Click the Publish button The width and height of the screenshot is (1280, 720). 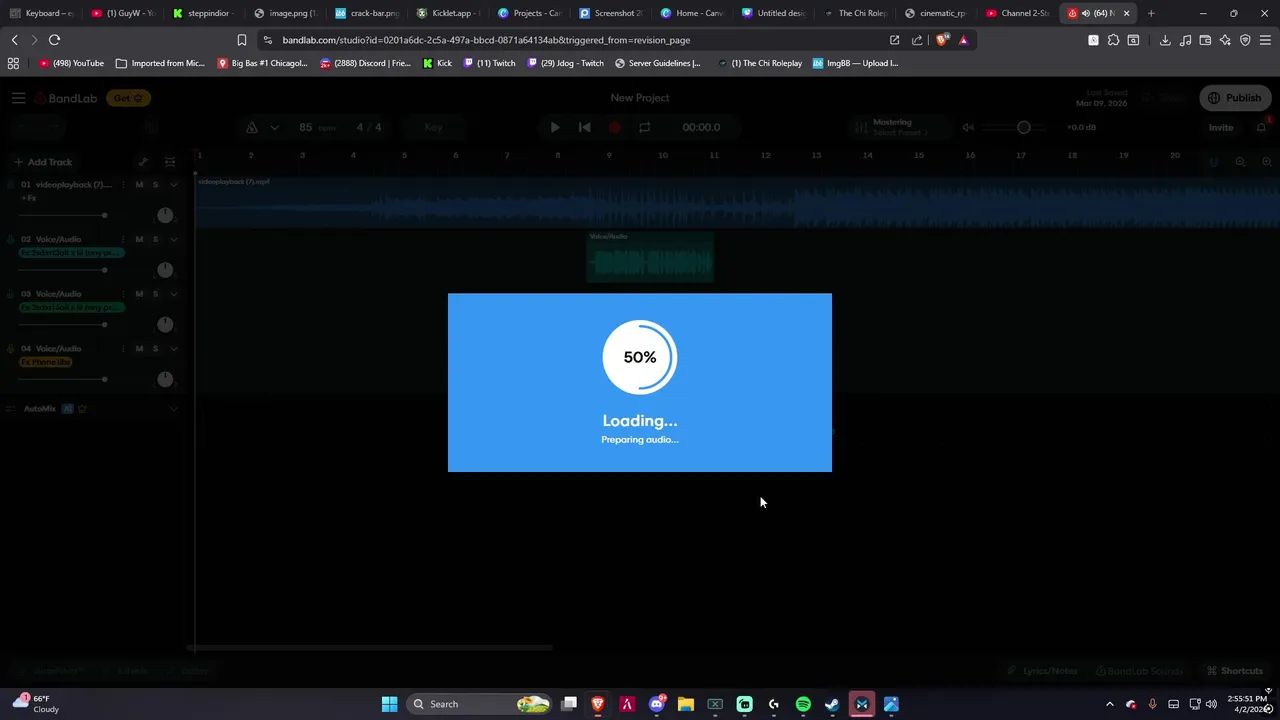(x=1235, y=98)
